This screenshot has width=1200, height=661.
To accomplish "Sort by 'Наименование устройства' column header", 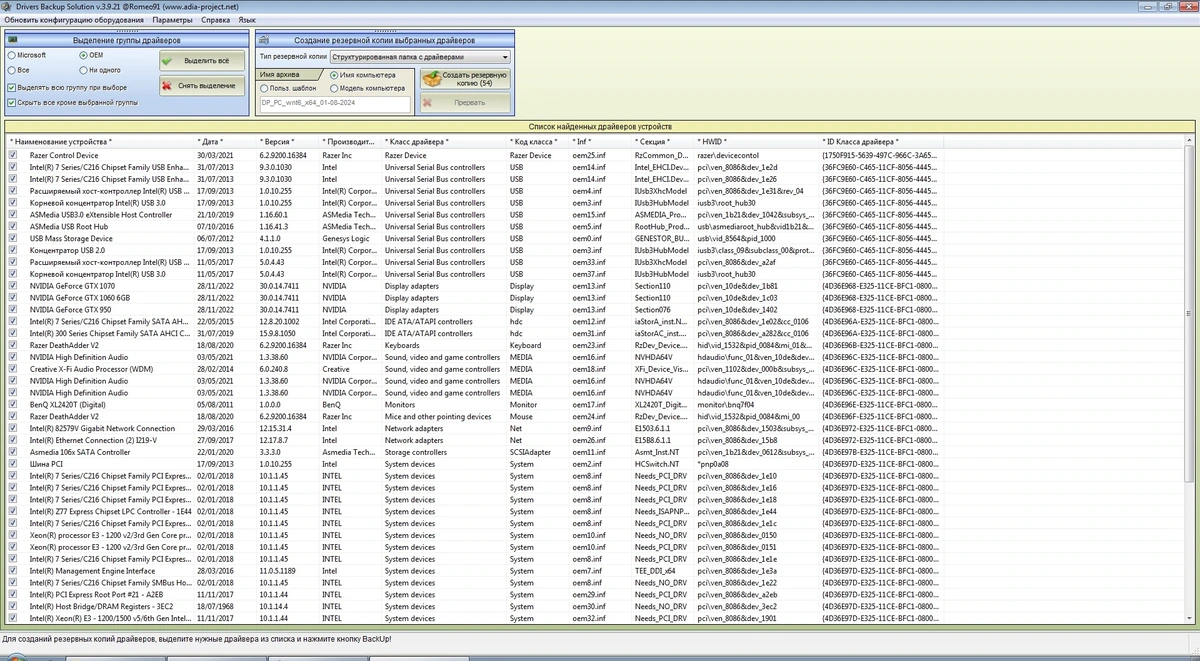I will click(x=100, y=142).
